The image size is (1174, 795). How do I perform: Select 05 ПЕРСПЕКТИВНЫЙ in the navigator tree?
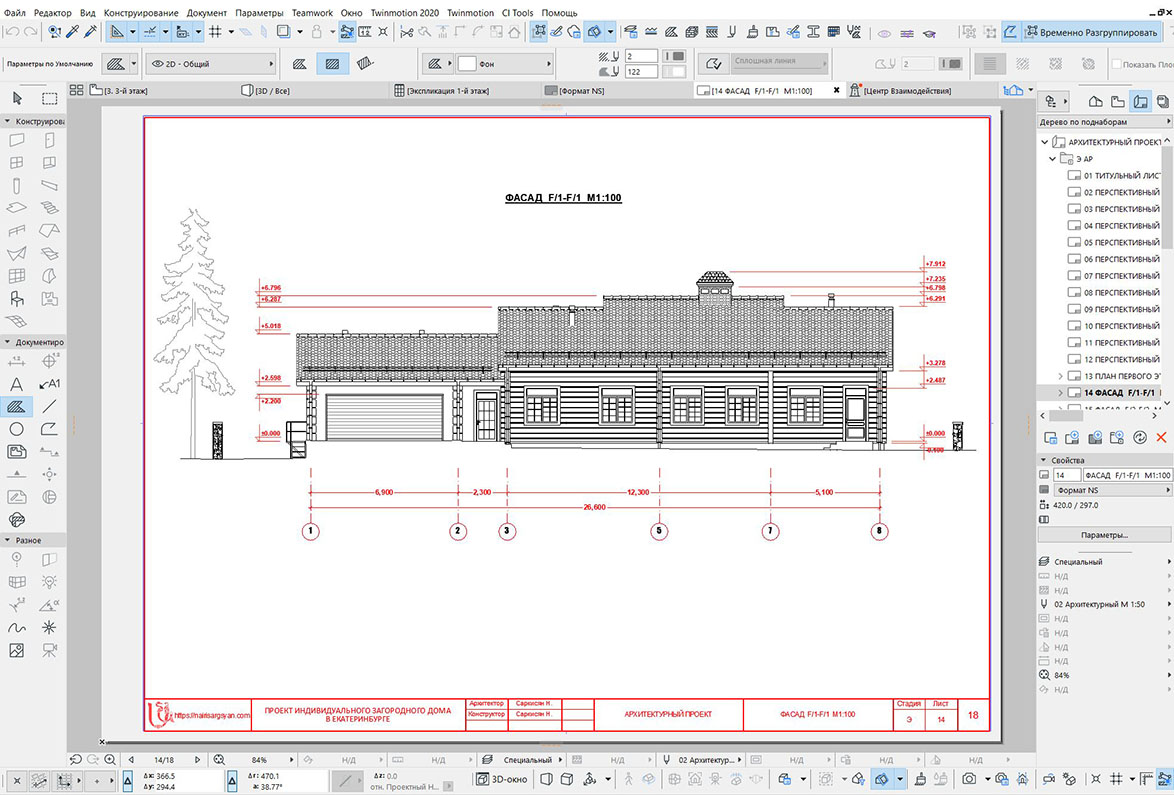pyautogui.click(x=1121, y=242)
